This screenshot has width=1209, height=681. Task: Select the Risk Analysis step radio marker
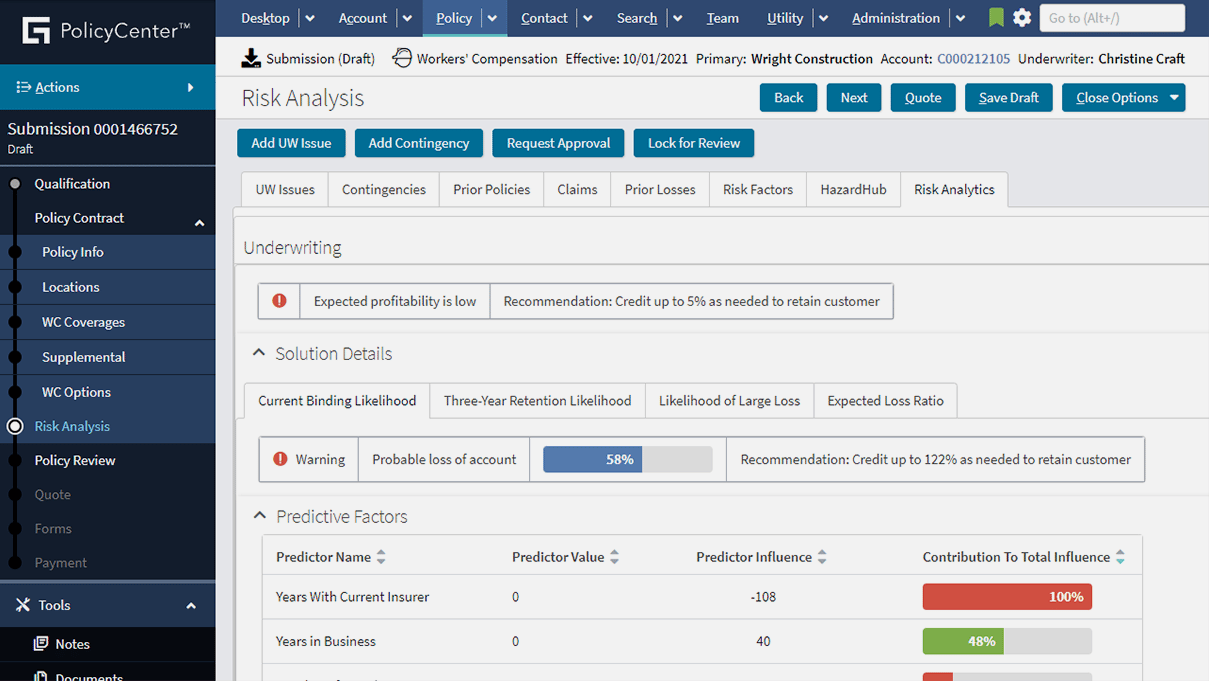[14, 426]
